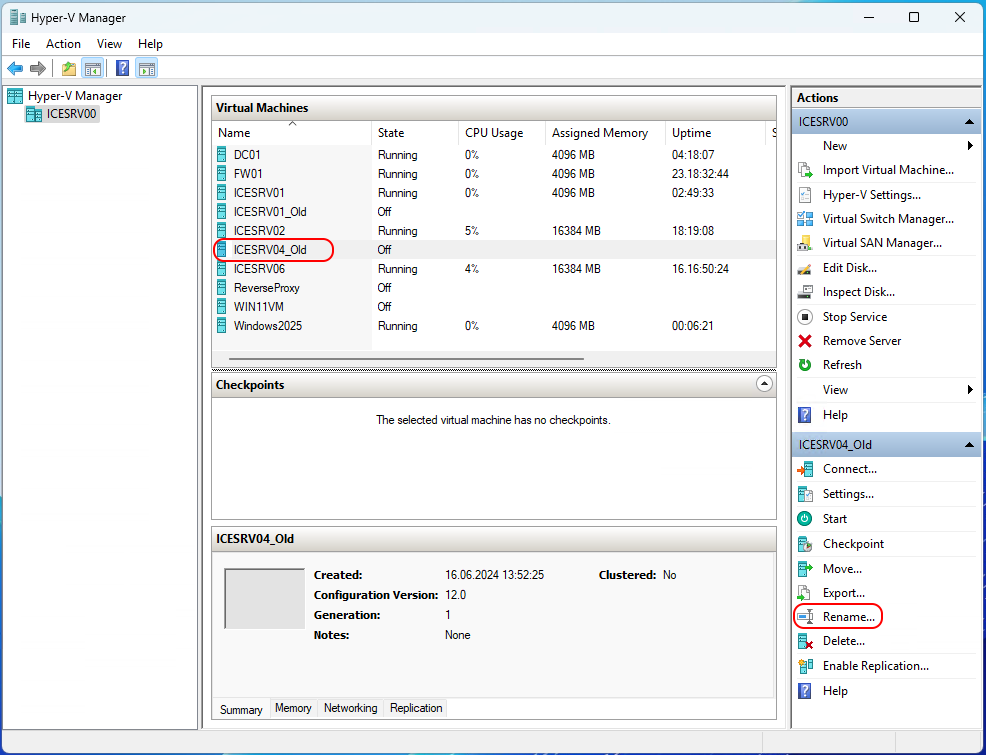Screen dimensions: 986x755
Task: Select the FW01 virtual machine row
Action: tap(494, 174)
